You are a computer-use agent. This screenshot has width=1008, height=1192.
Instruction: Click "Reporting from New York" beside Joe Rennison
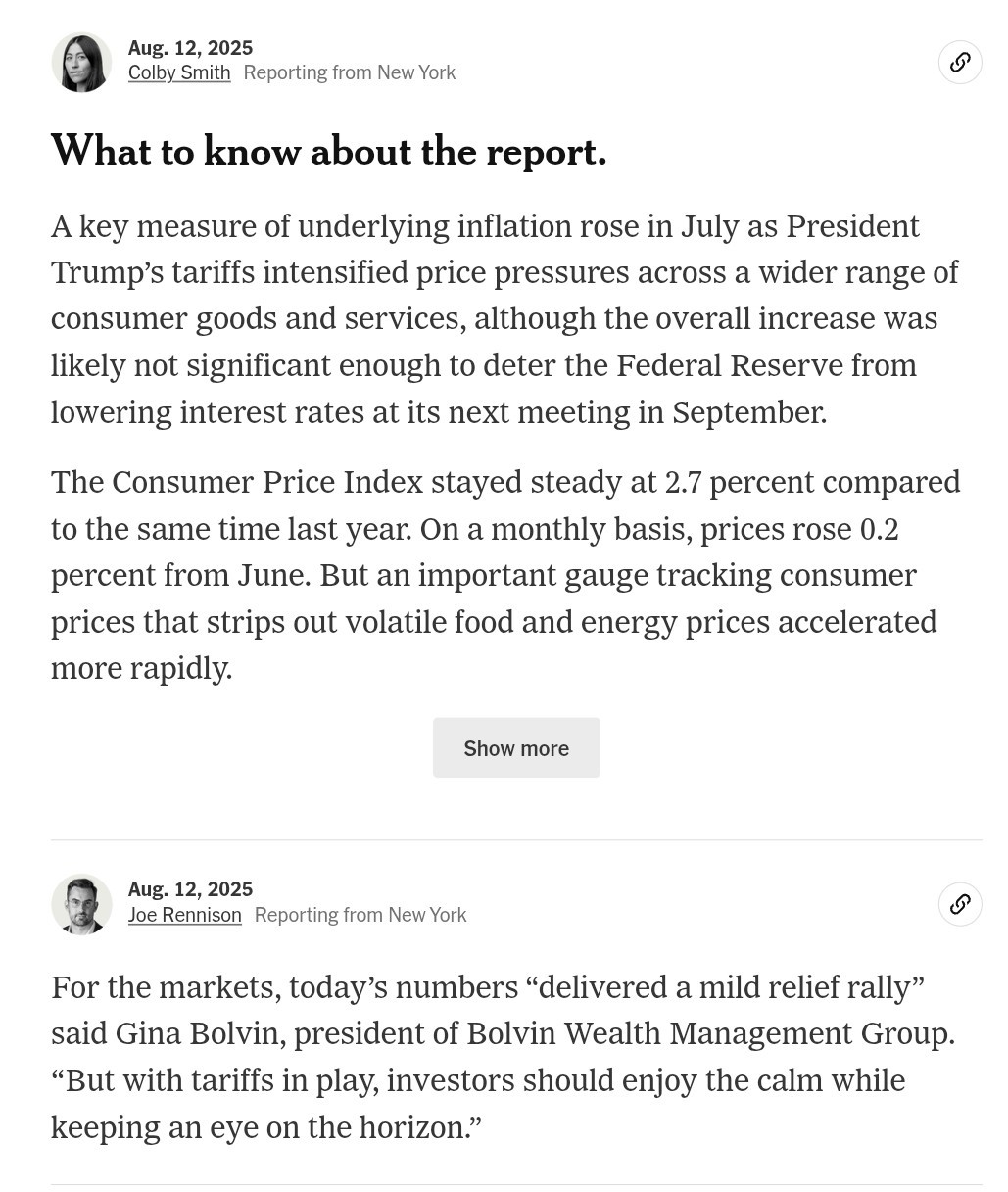360,915
